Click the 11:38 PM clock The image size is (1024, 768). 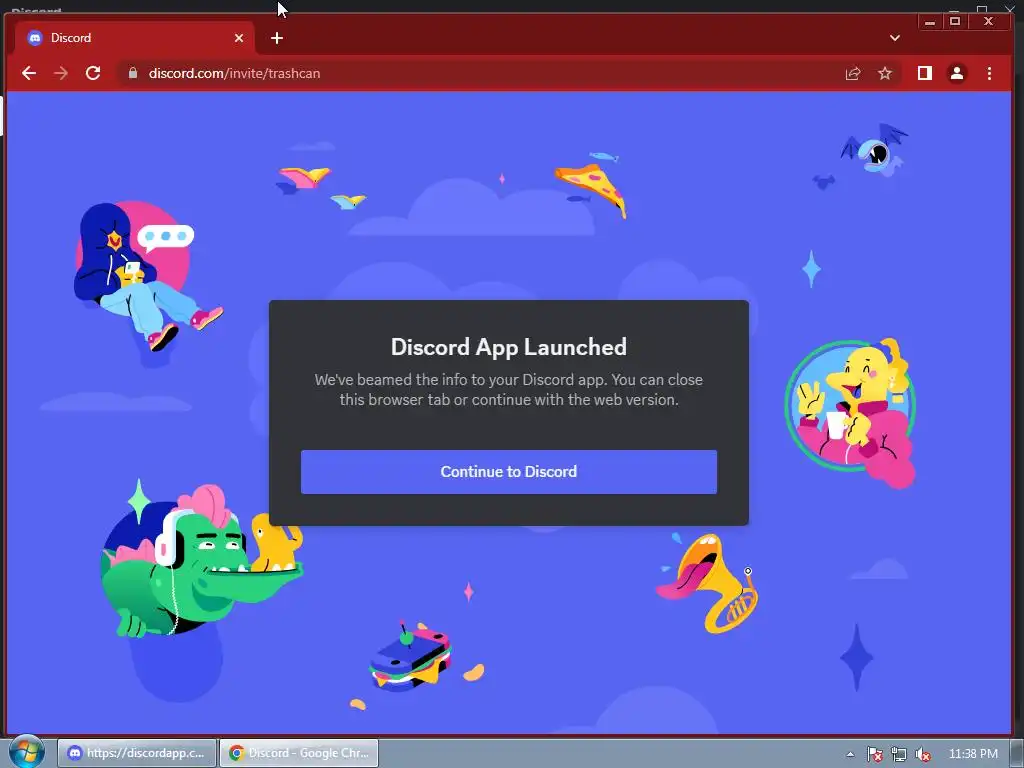(x=973, y=754)
